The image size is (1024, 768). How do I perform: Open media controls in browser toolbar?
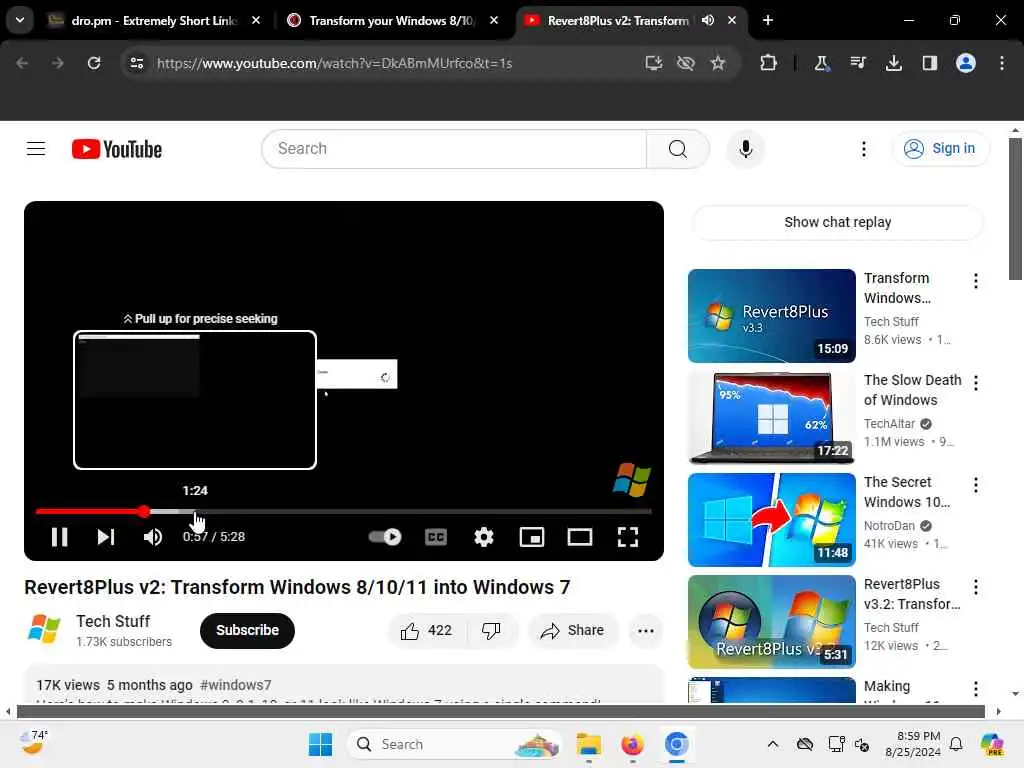(x=857, y=63)
